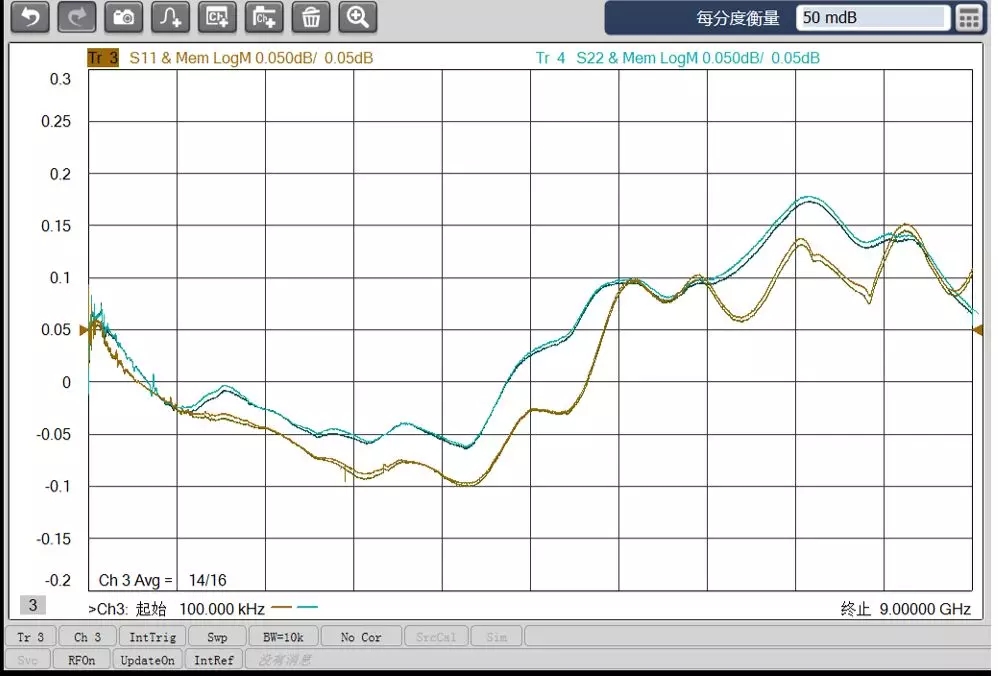Viewport: 998px width, 676px height.
Task: Click the Redo arrow icon
Action: (76, 17)
